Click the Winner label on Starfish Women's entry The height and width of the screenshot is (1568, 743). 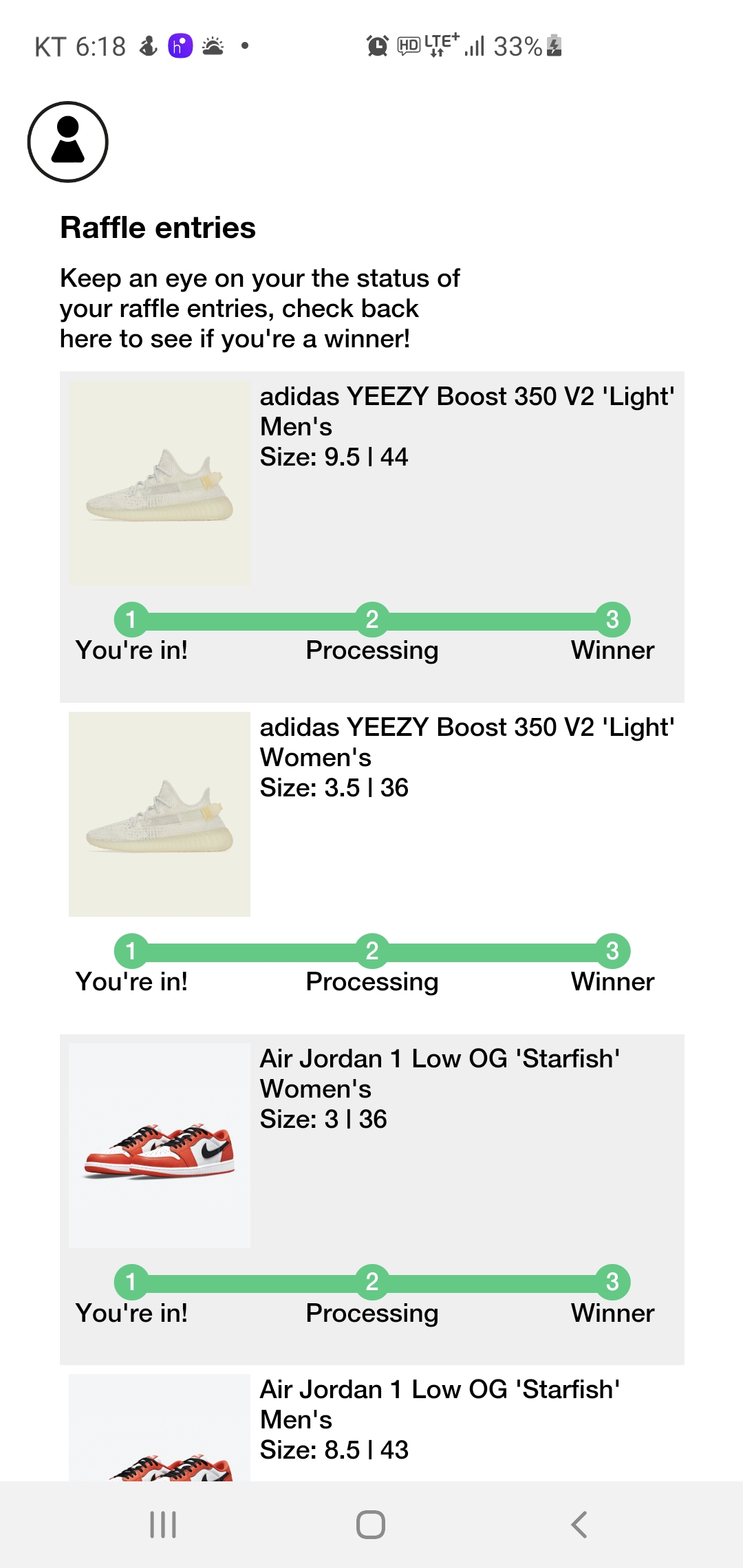[613, 1313]
